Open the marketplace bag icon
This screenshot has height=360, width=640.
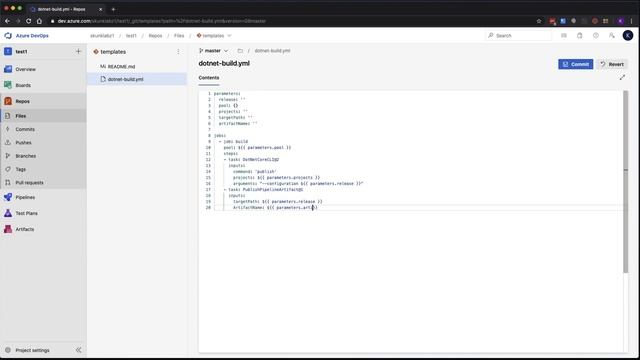point(580,36)
